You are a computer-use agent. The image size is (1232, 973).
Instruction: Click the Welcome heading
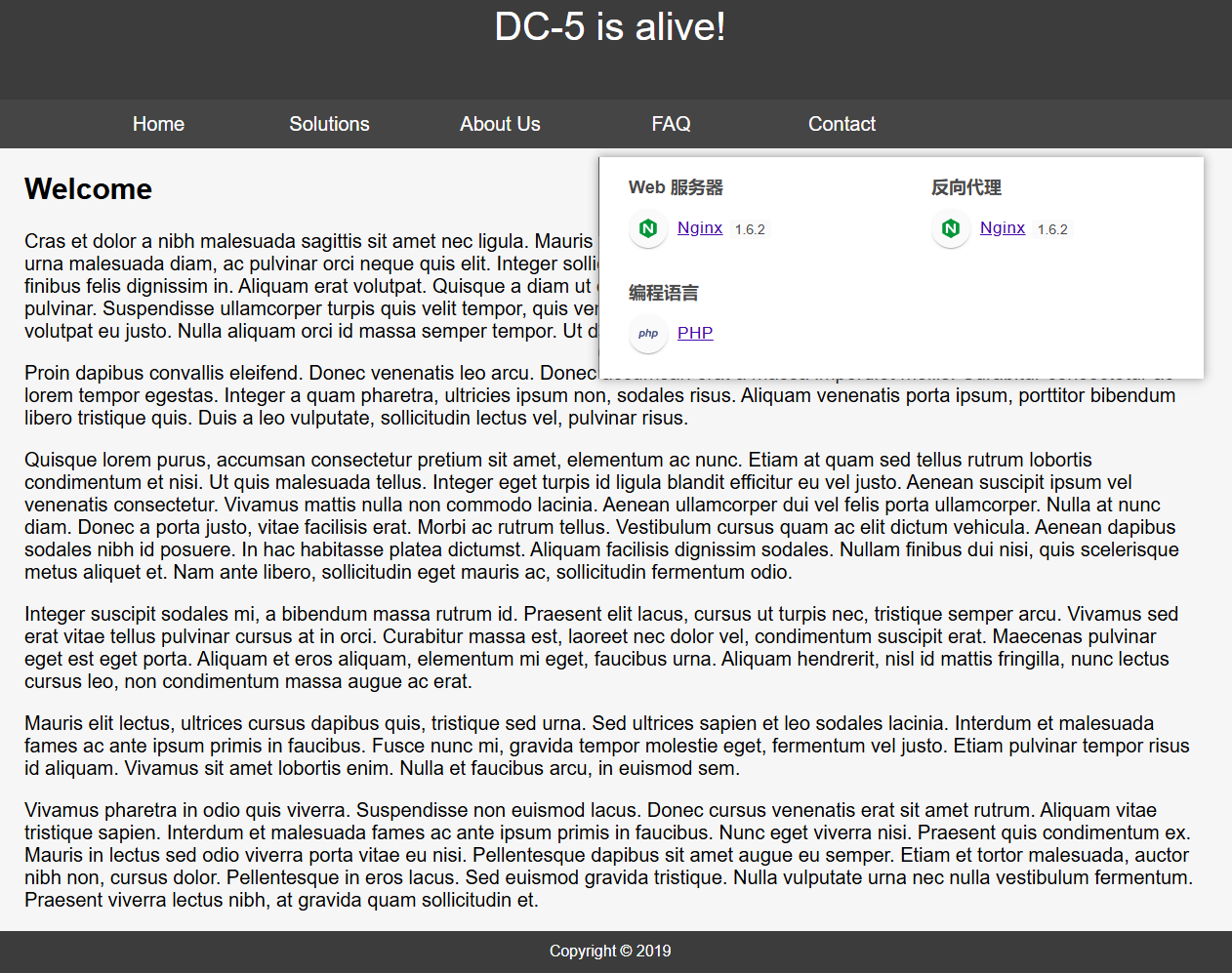click(89, 188)
